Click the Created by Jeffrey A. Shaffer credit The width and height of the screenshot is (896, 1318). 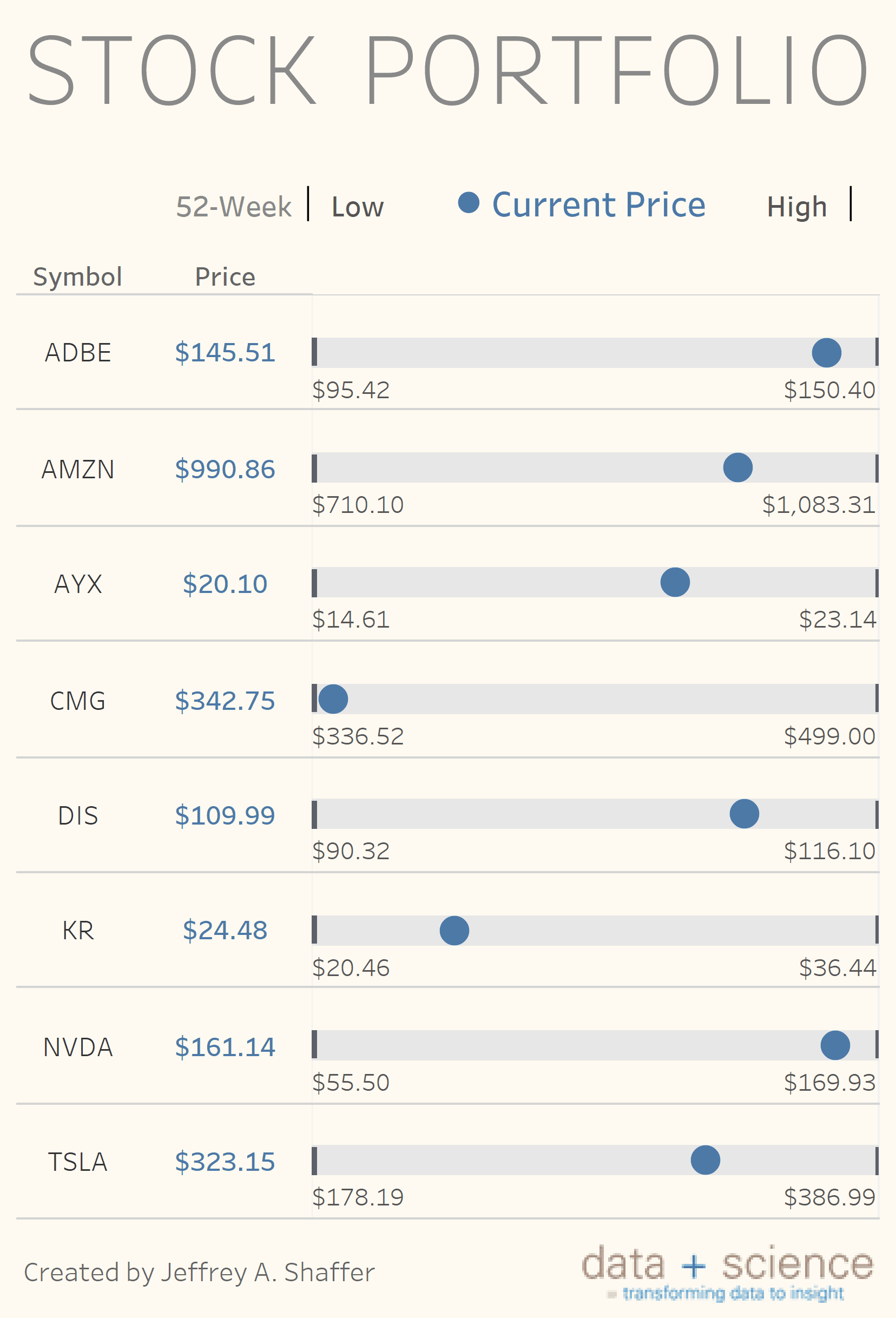pos(199,1272)
